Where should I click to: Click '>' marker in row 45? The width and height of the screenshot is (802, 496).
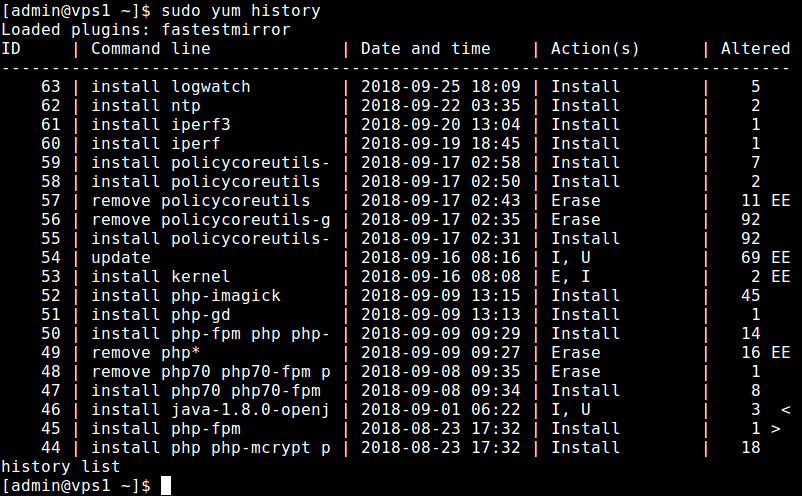776,429
